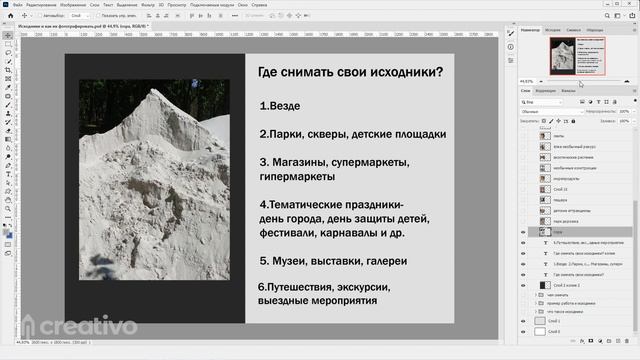
Task: Click the trash delete layer icon
Action: [627, 341]
